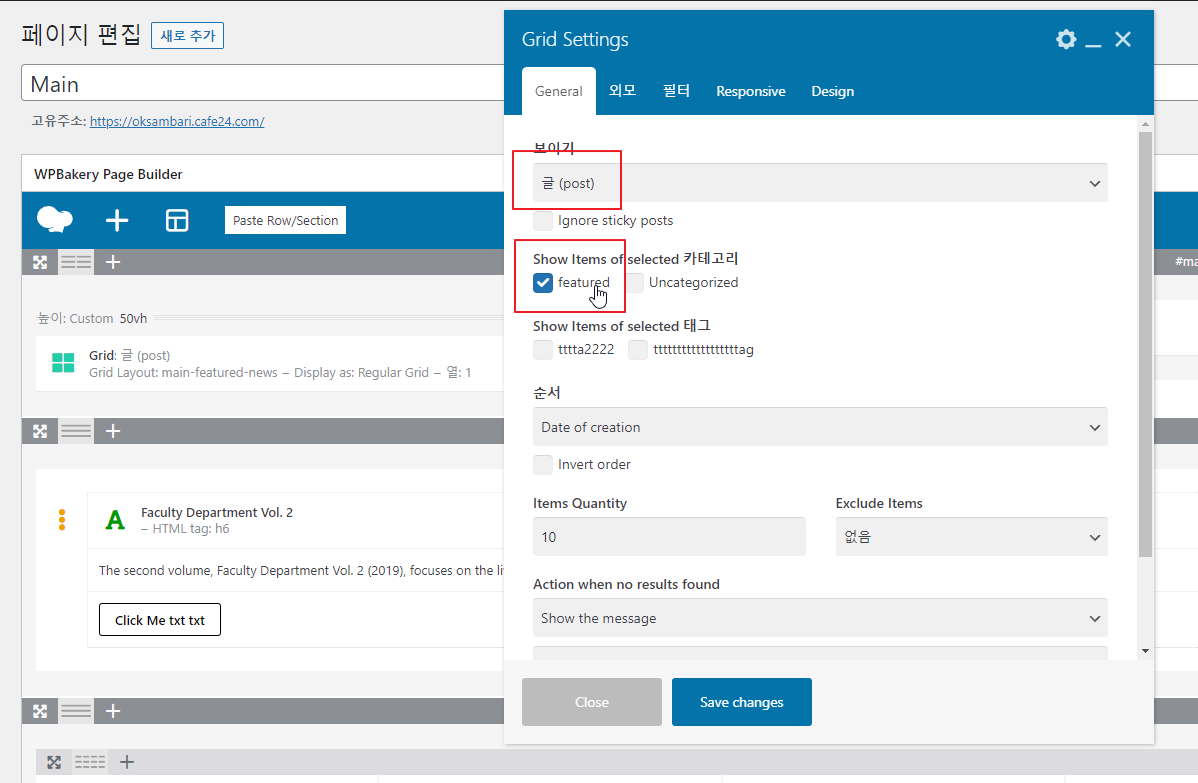Open Grid Settings gear options icon
The width and height of the screenshot is (1198, 783).
coord(1066,39)
